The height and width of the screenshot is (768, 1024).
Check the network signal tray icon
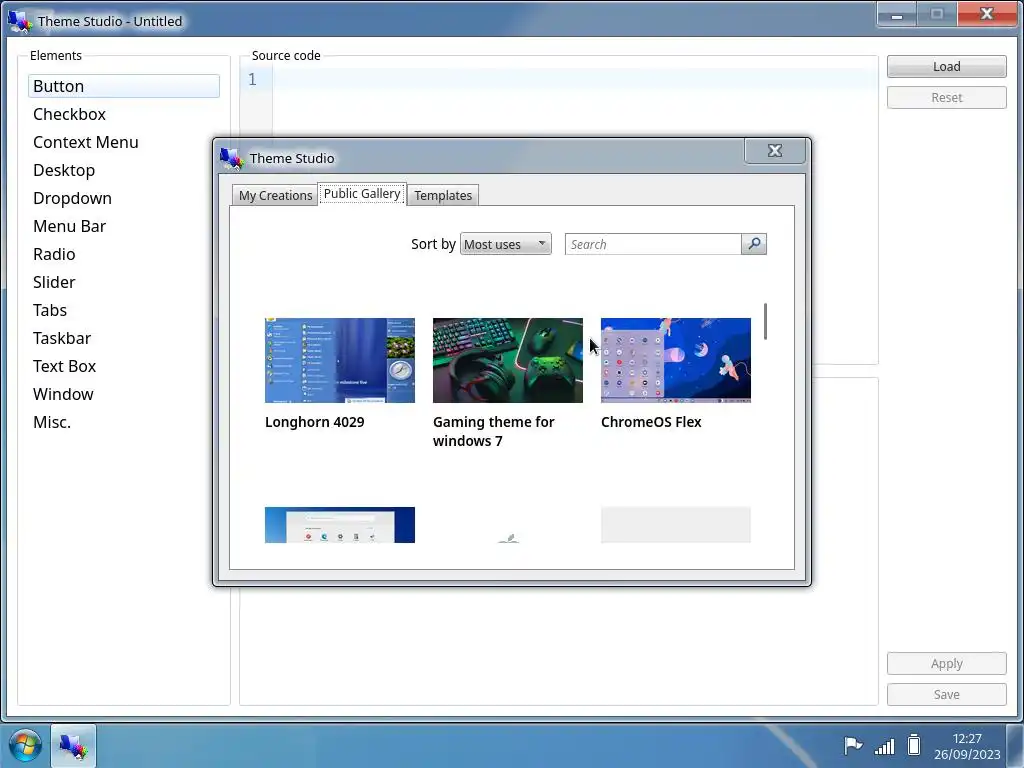tap(884, 745)
